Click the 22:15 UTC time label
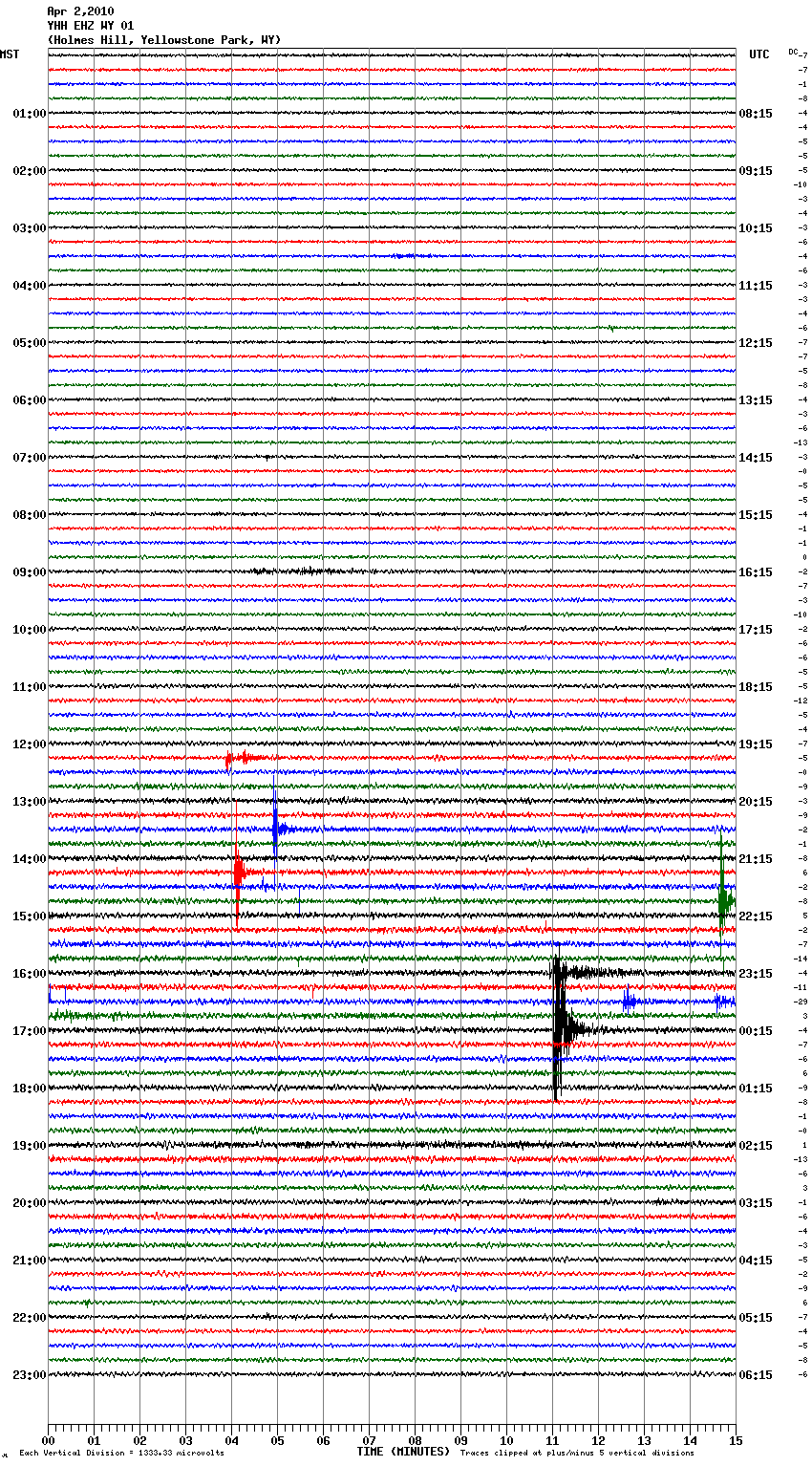 756,916
